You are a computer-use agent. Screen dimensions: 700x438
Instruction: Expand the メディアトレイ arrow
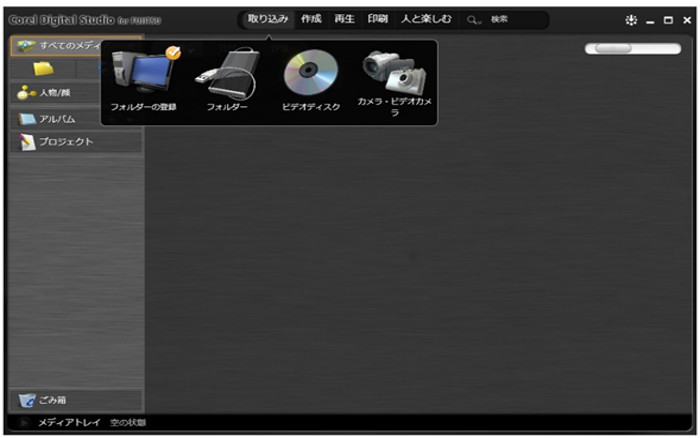click(24, 423)
